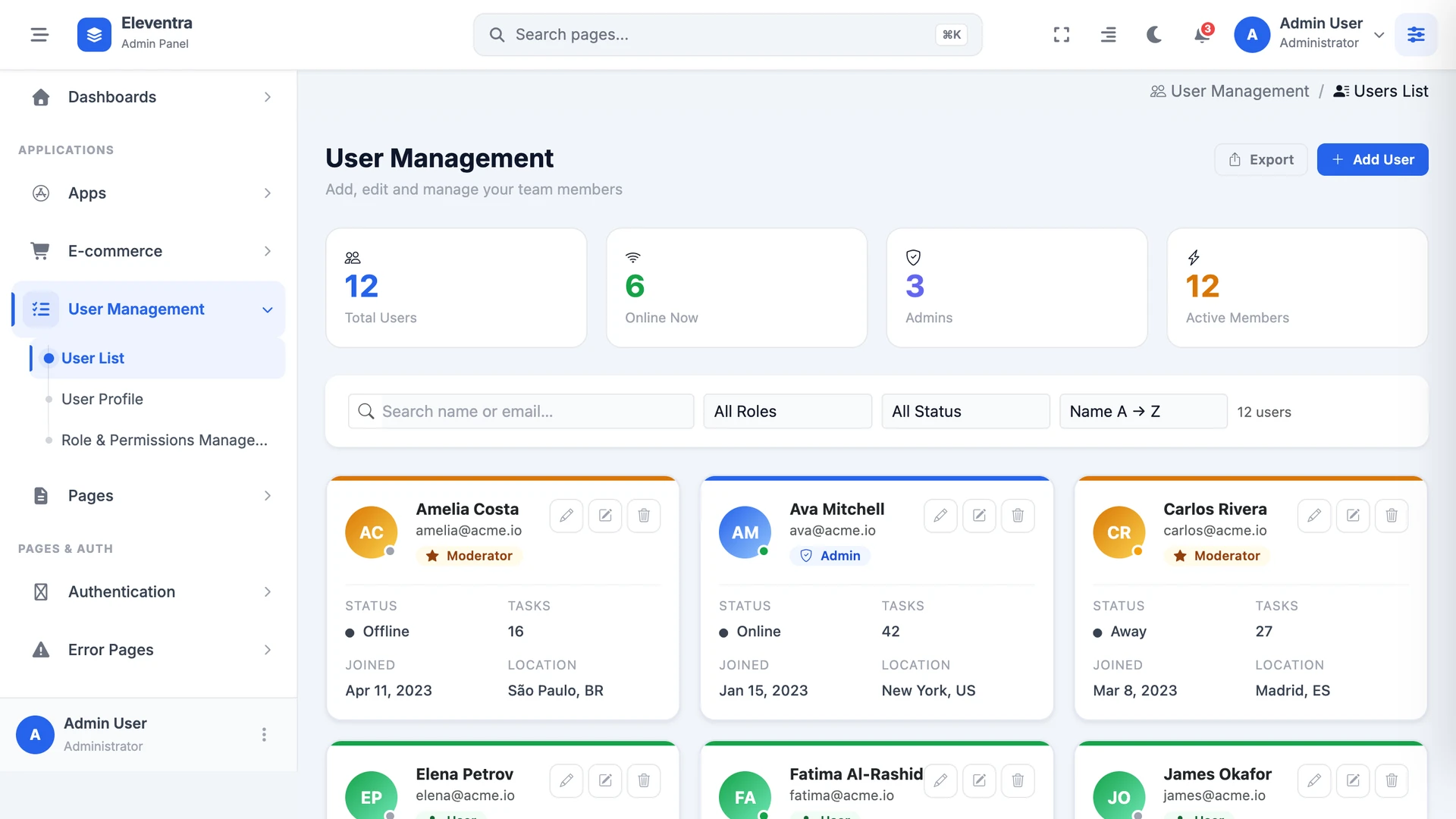This screenshot has height=819, width=1456.
Task: Click square-edit icon on Fatima Al-Rashid card
Action: (x=979, y=780)
